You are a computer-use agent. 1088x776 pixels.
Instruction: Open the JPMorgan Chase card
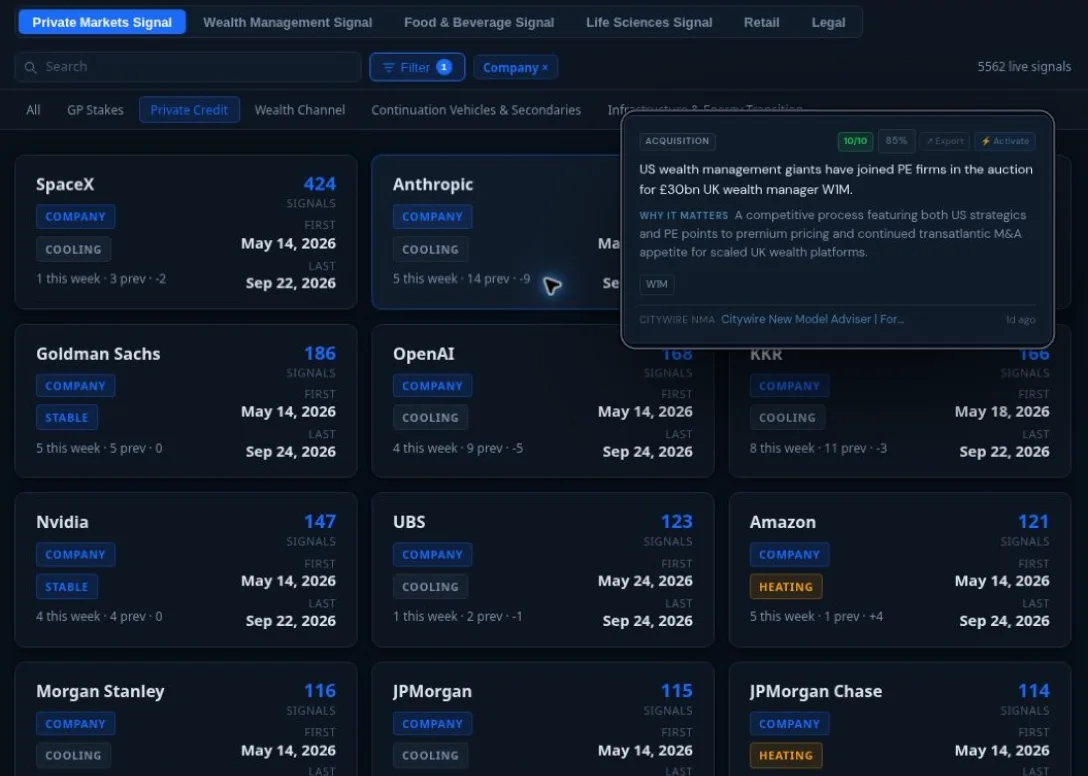pos(900,719)
